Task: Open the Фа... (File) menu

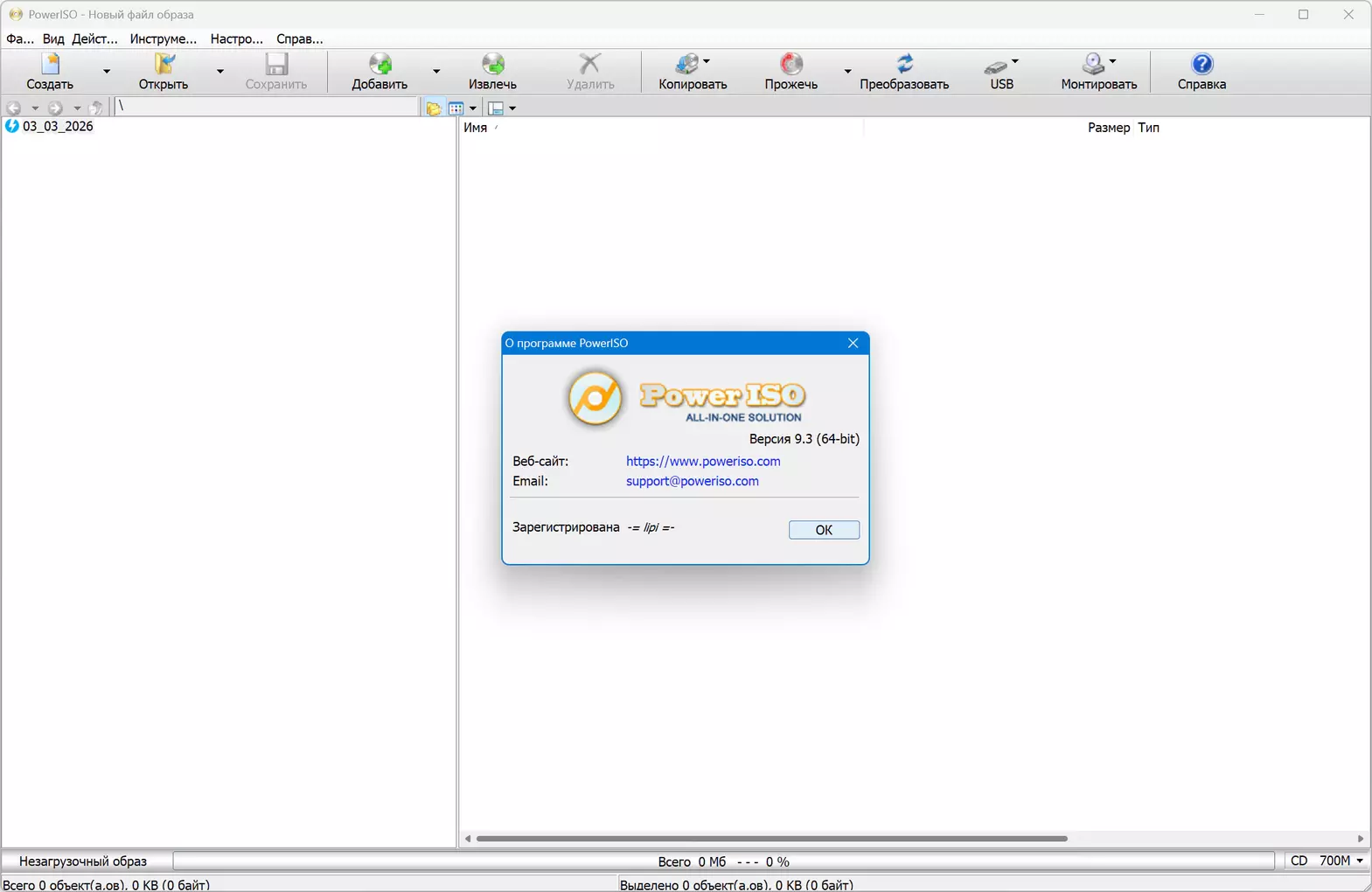Action: pos(20,38)
